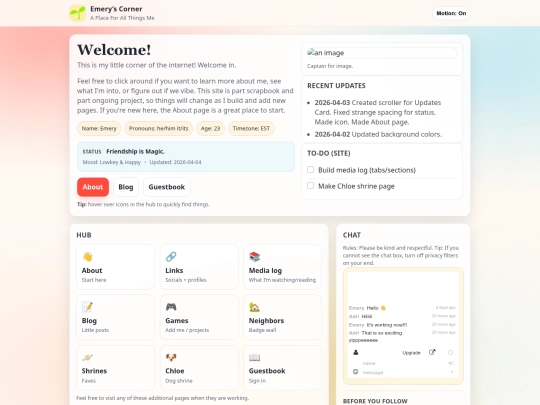Click the Neighbors Badge wall label
Viewport: 540px width, 405px height.
coord(262,330)
